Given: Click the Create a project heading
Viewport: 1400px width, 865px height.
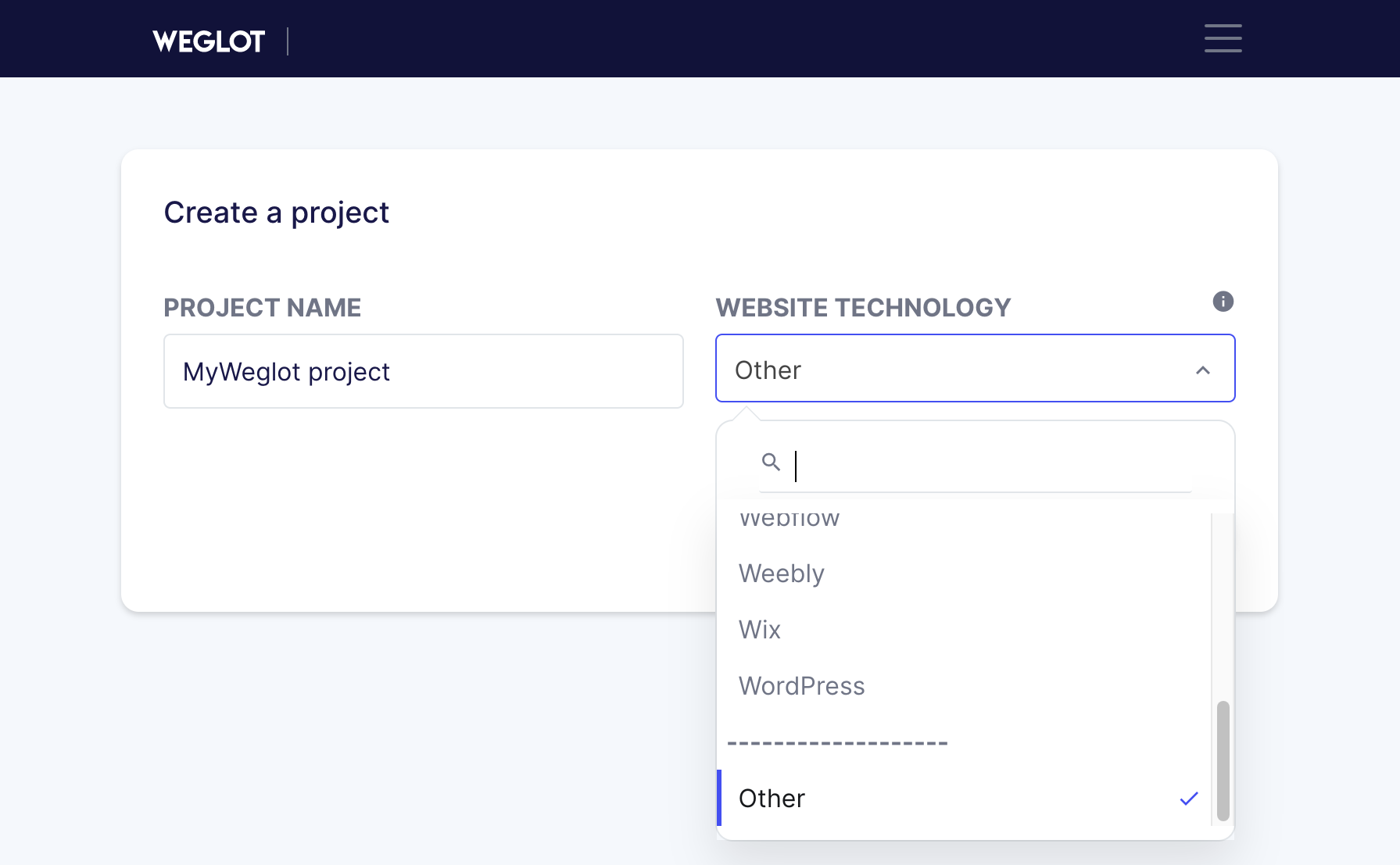Looking at the screenshot, I should [276, 213].
